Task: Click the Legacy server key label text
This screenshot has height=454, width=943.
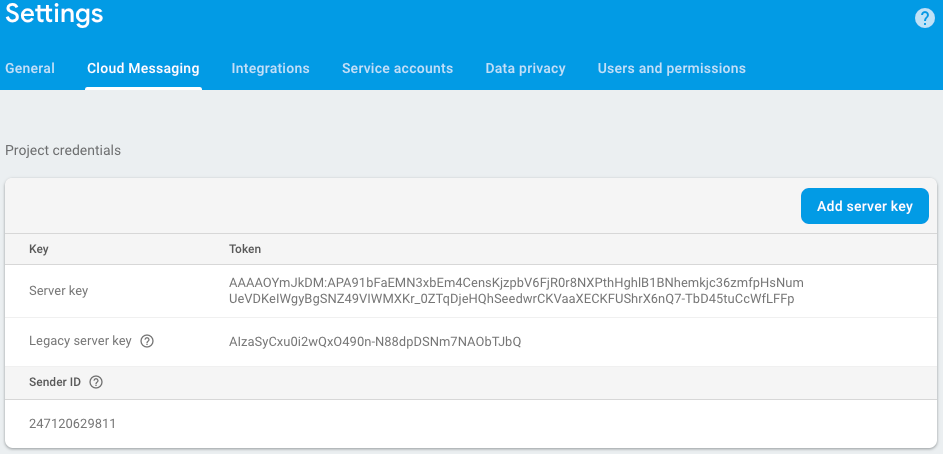Action: pyautogui.click(x=80, y=341)
